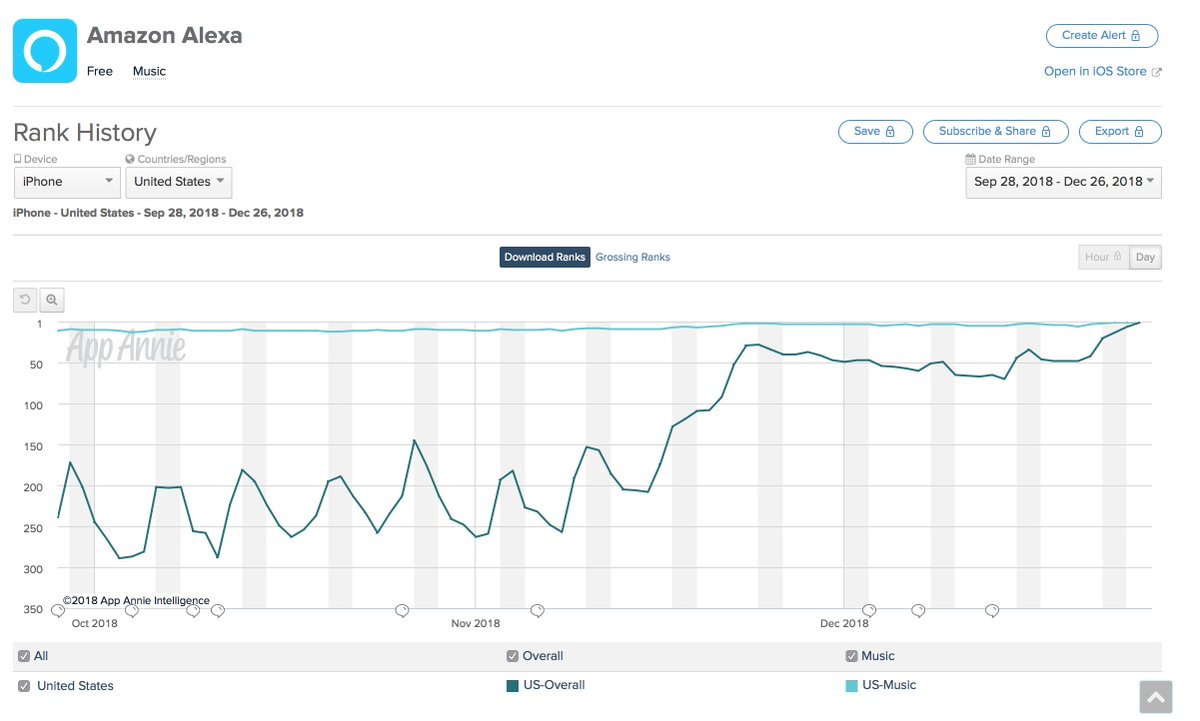
Task: Click the US-Music legend label
Action: point(889,686)
